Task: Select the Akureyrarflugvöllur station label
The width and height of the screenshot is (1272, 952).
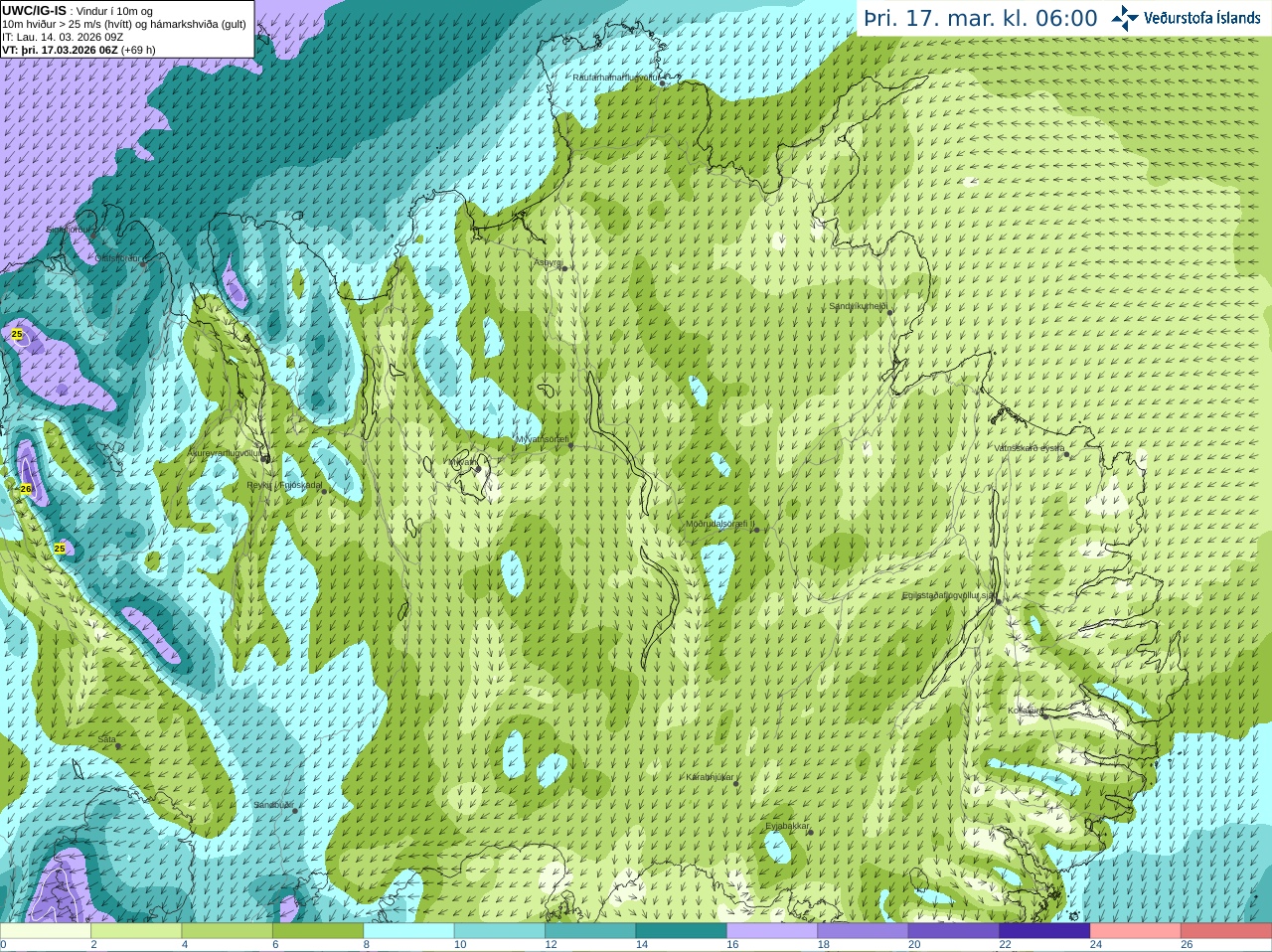Action: pyautogui.click(x=226, y=452)
